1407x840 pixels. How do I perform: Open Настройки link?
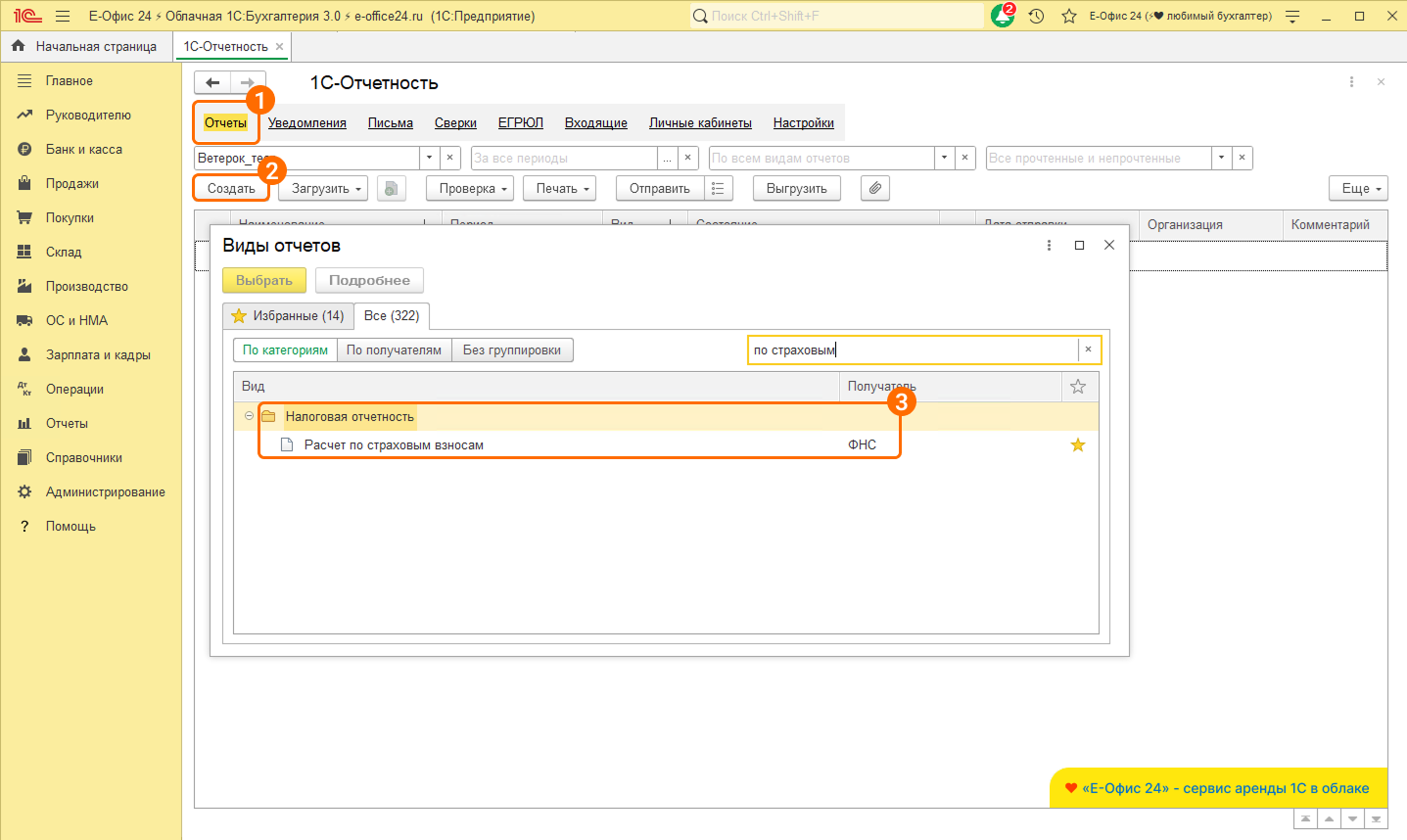(x=804, y=122)
